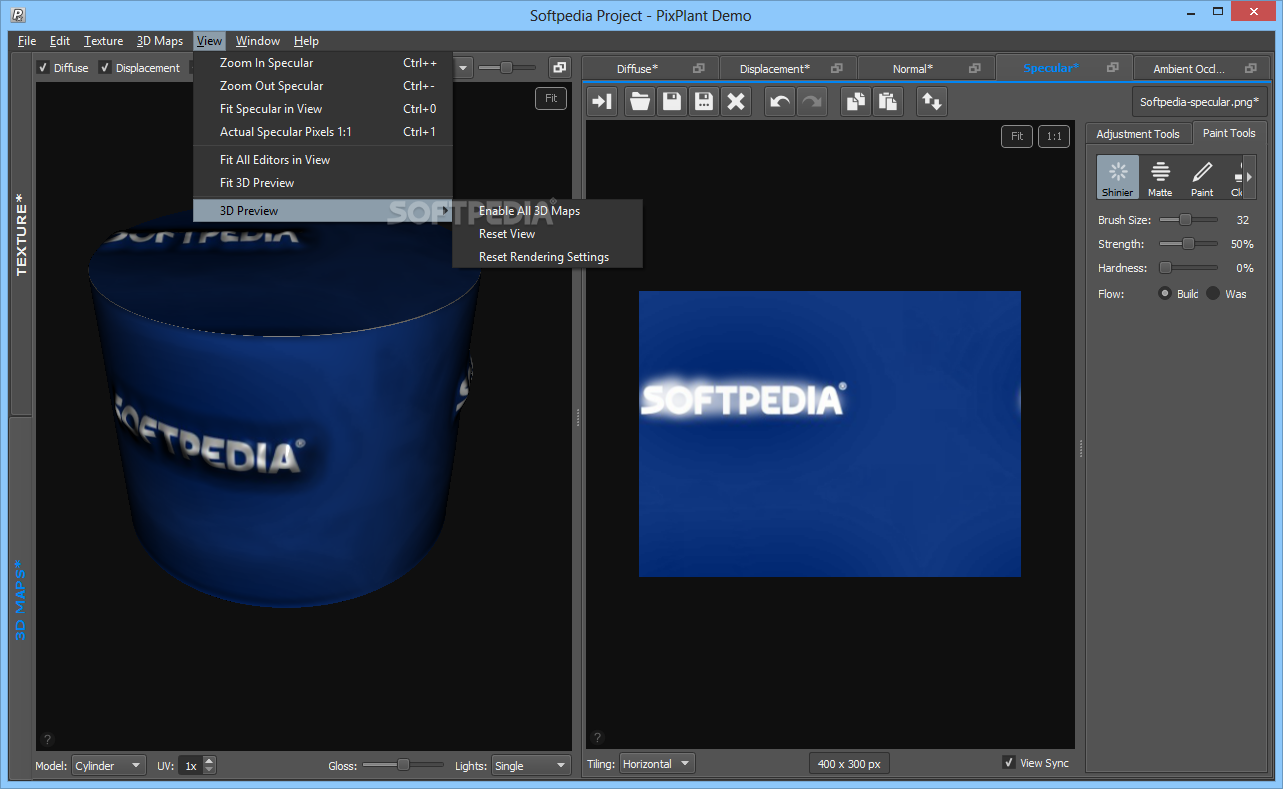
Task: Open the Tiling Horizontal dropdown
Action: tap(656, 763)
